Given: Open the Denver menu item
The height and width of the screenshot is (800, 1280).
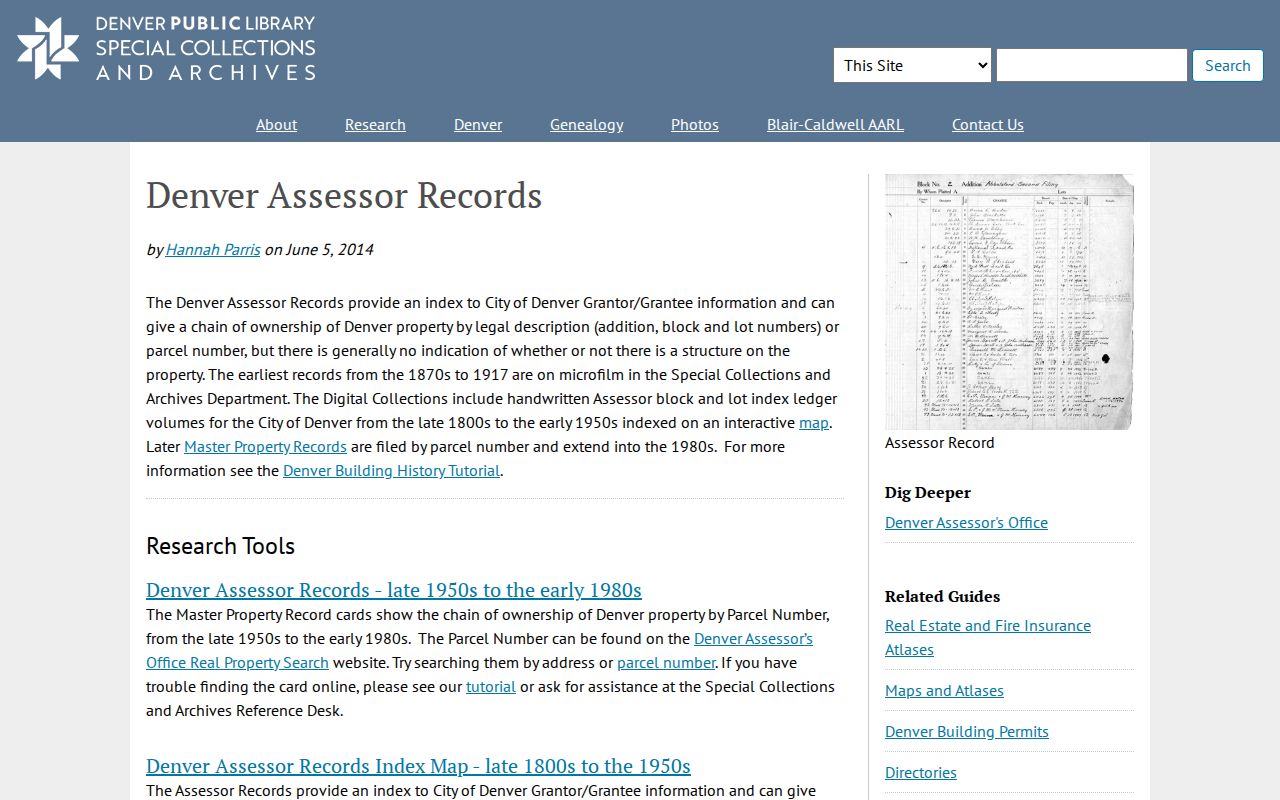Looking at the screenshot, I should click(478, 124).
